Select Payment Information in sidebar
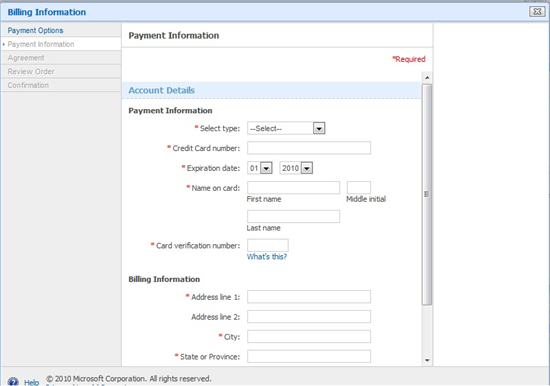550x386 pixels. point(41,44)
